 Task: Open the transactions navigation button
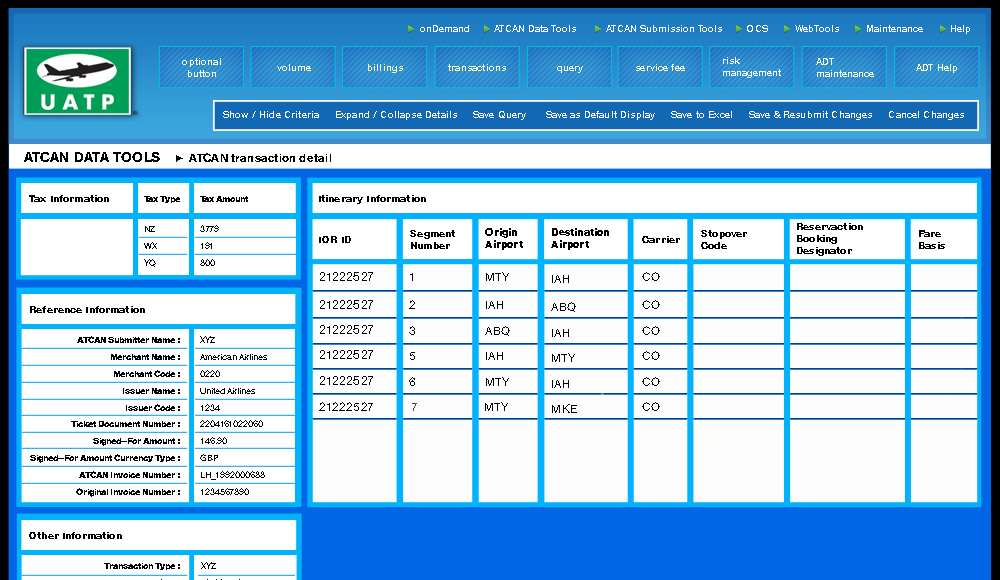(477, 68)
